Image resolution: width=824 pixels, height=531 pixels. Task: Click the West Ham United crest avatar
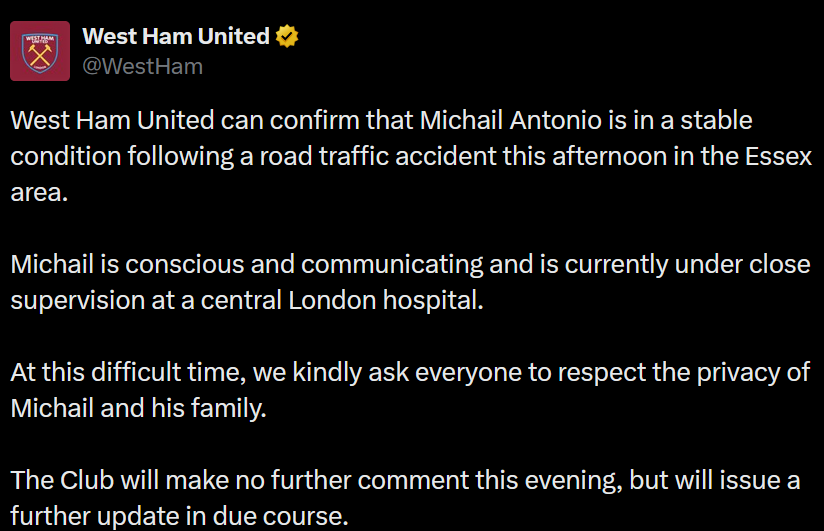click(x=40, y=51)
